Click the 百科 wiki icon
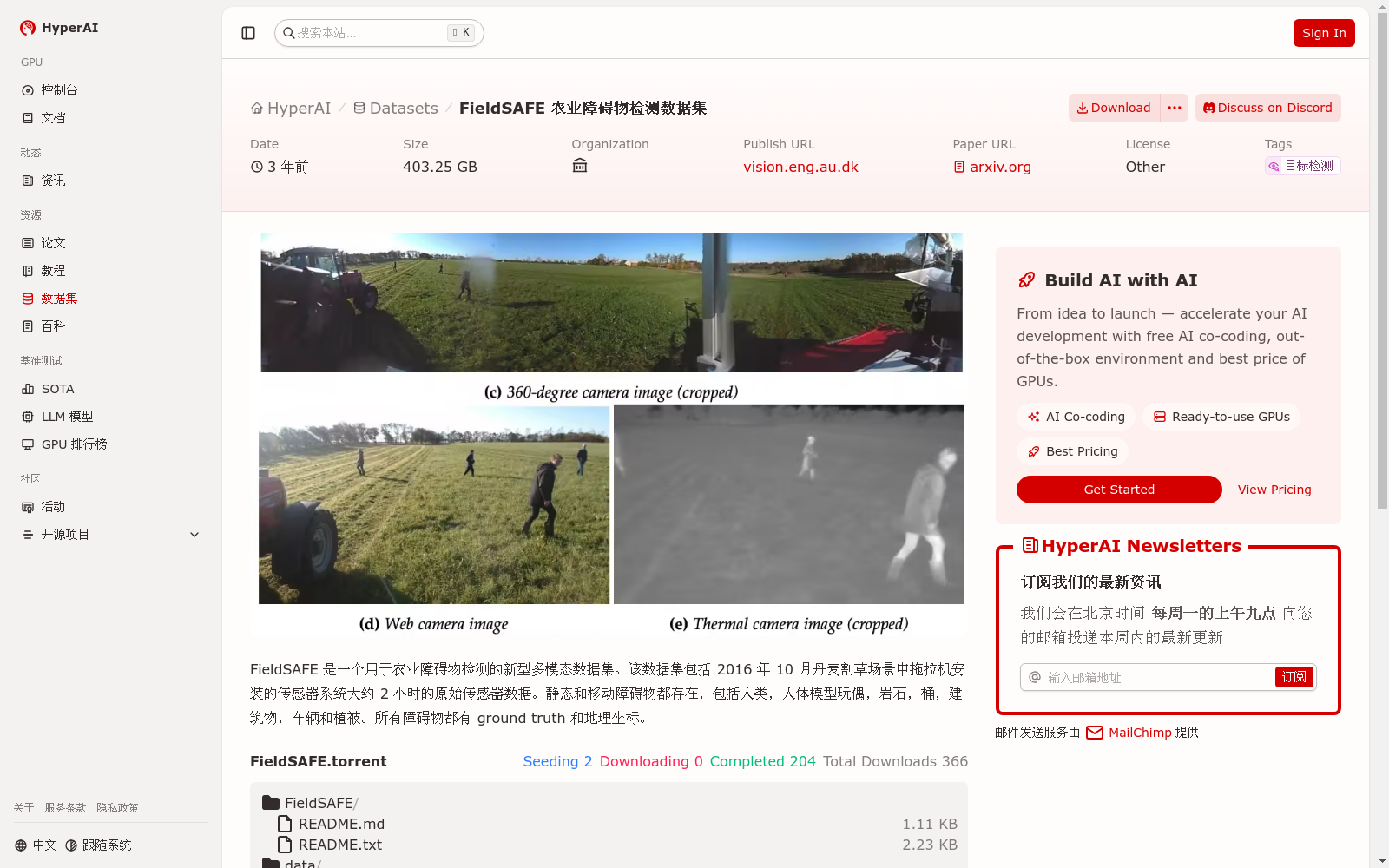 (x=28, y=326)
